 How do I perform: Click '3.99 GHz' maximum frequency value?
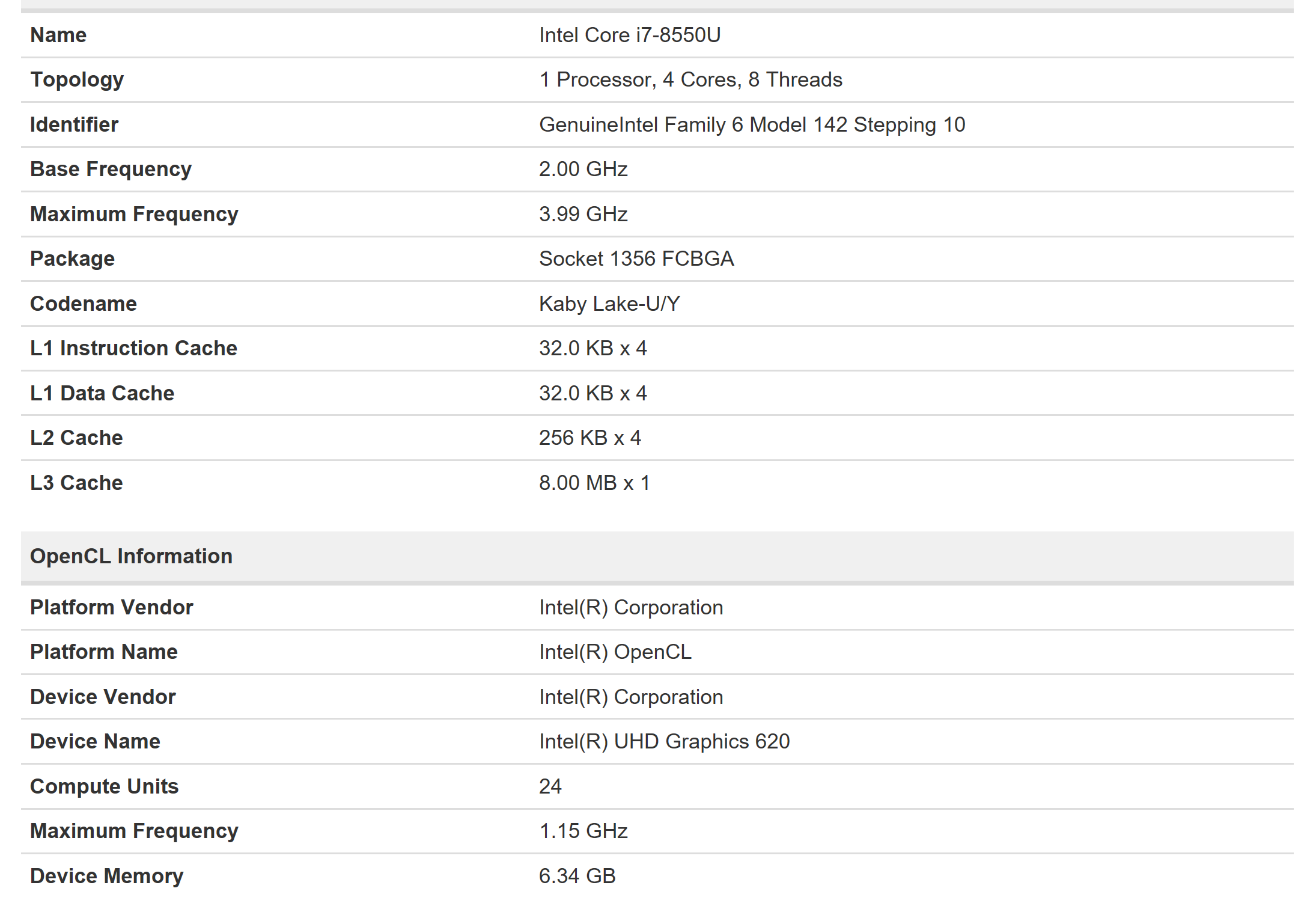click(583, 214)
